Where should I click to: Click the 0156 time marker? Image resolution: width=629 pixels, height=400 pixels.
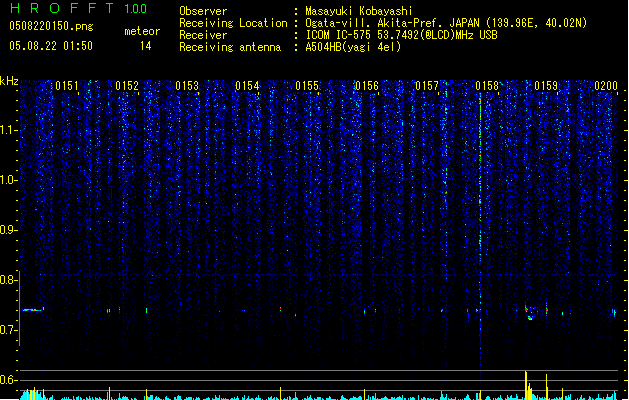(x=367, y=86)
